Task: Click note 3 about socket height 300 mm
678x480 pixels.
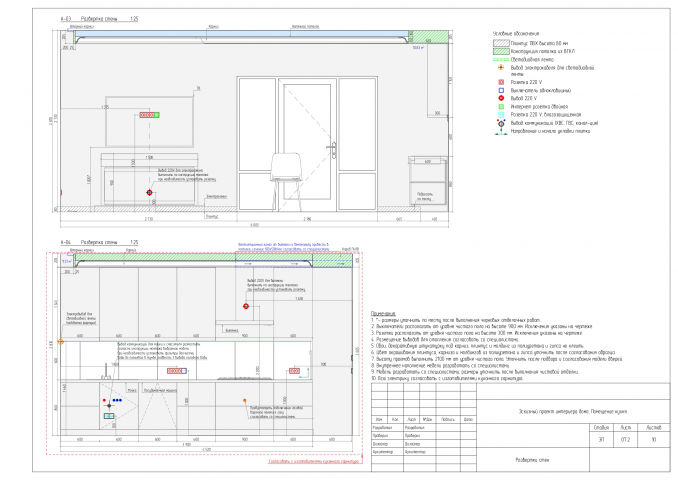Action: pos(477,333)
